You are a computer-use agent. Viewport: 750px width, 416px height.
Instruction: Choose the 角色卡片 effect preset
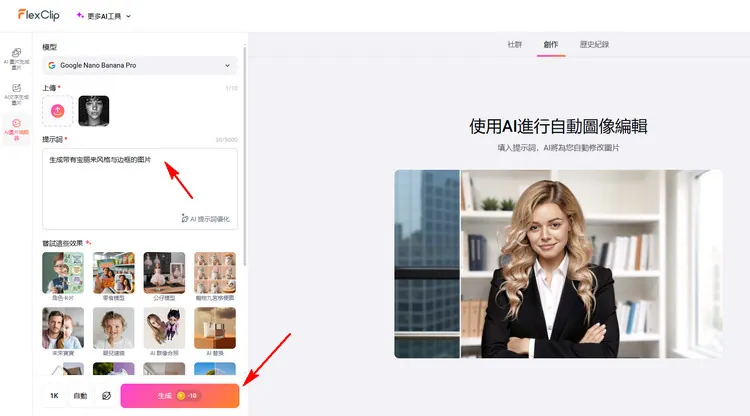pyautogui.click(x=63, y=273)
